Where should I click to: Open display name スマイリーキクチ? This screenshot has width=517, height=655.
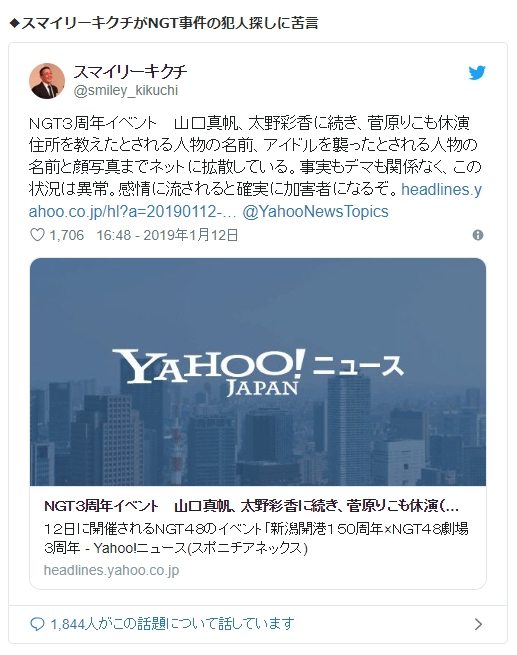pos(130,72)
